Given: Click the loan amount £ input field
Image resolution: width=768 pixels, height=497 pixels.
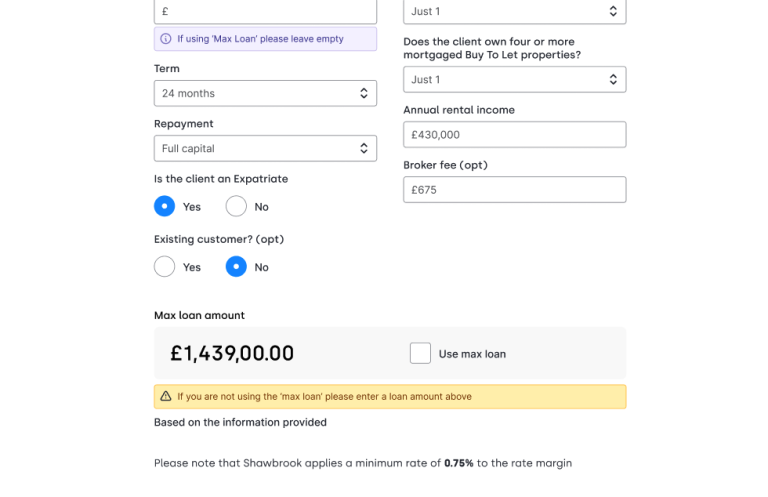Looking at the screenshot, I should pos(265,12).
